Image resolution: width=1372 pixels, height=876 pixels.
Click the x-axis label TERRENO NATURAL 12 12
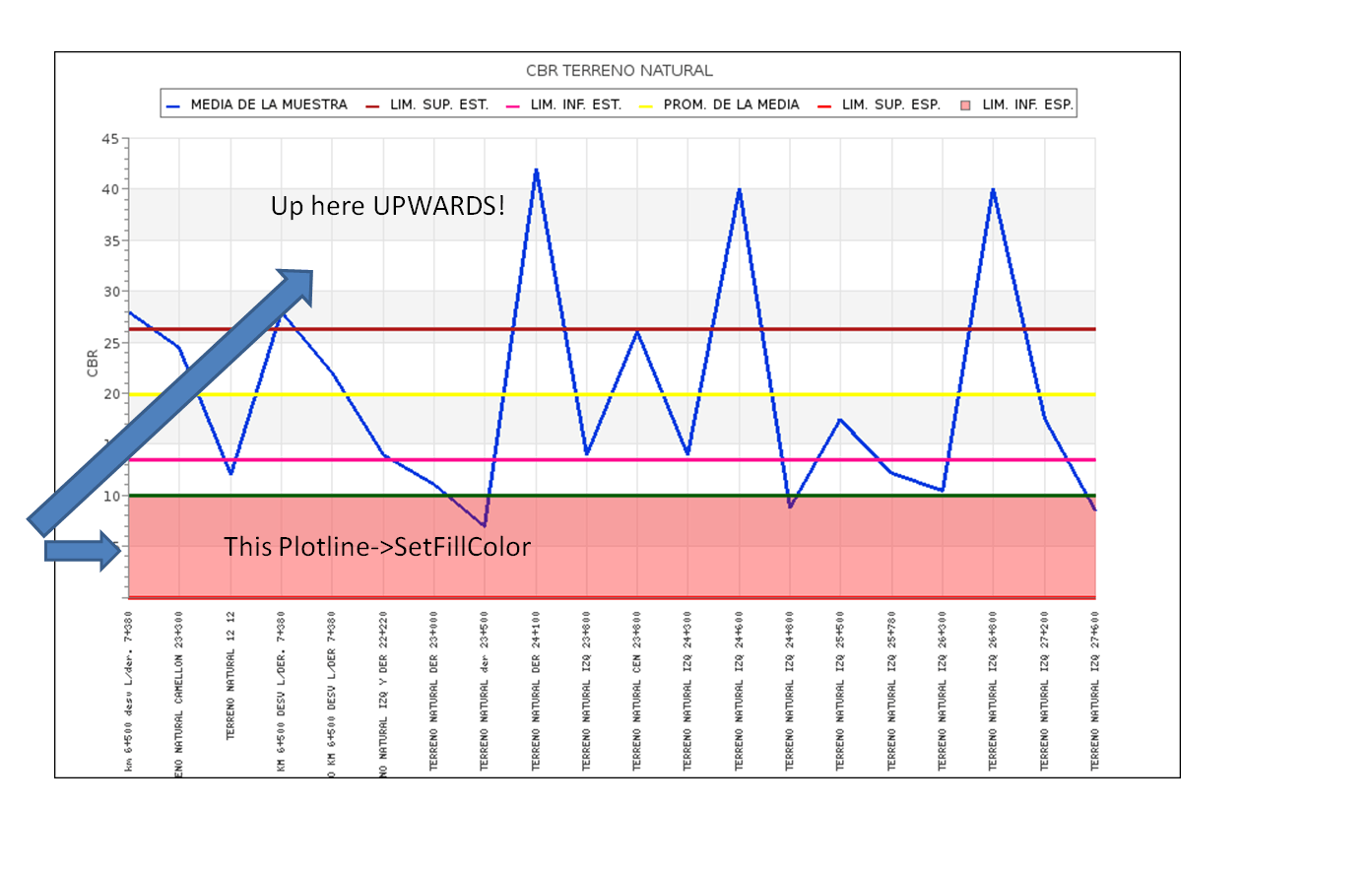click(x=230, y=676)
